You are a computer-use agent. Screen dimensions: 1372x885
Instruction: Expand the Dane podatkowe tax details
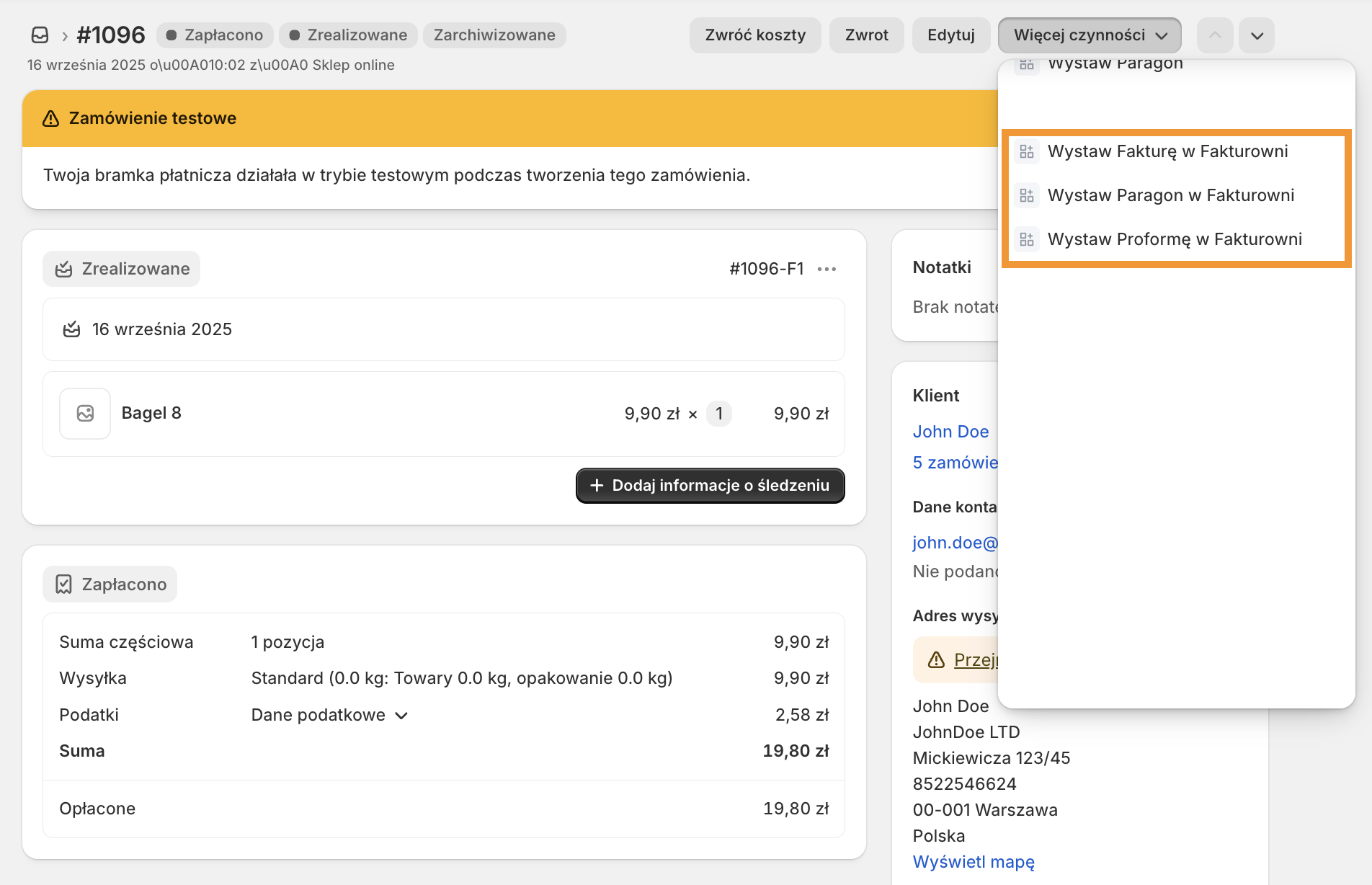(x=329, y=715)
